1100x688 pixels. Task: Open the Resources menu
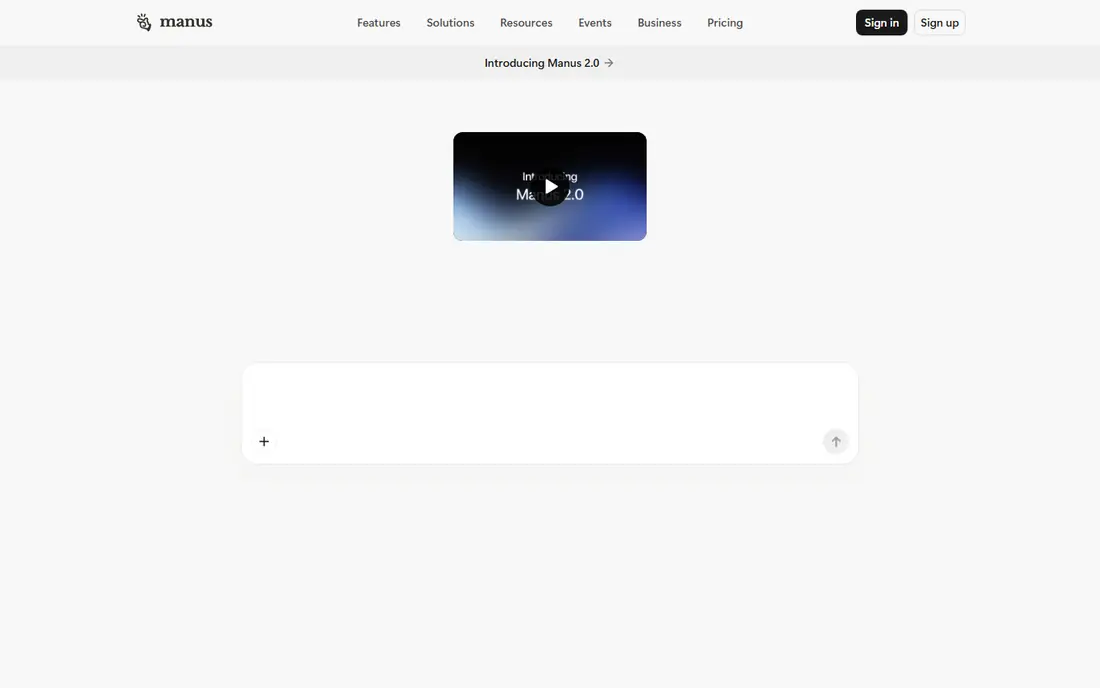tap(526, 22)
